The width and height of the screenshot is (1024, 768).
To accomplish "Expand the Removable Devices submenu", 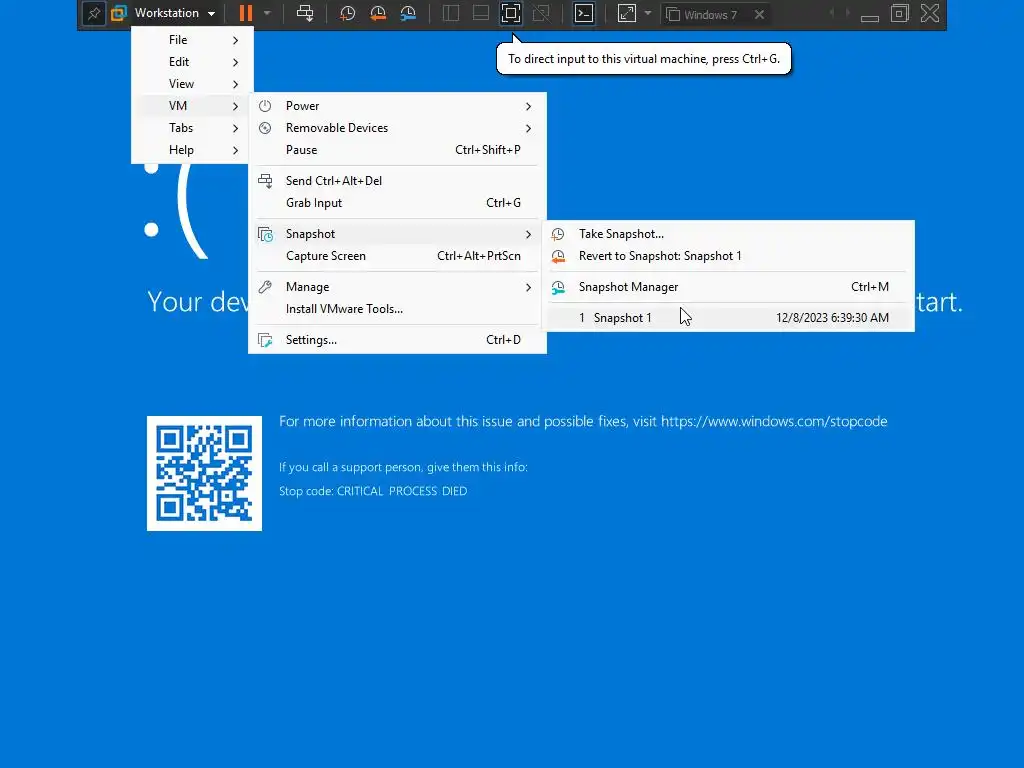I will 397,128.
